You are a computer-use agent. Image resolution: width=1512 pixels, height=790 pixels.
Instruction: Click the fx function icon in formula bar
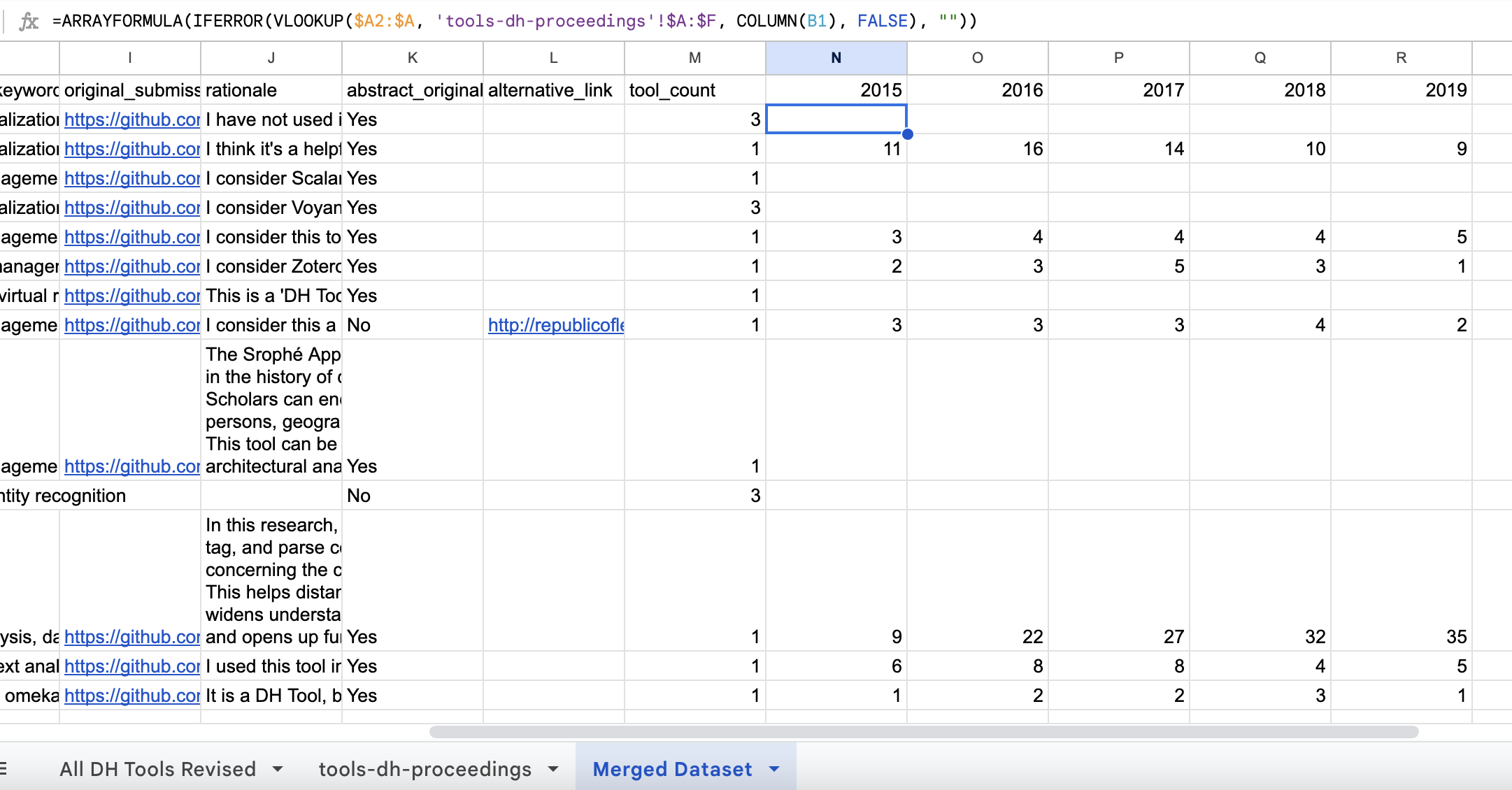click(29, 20)
